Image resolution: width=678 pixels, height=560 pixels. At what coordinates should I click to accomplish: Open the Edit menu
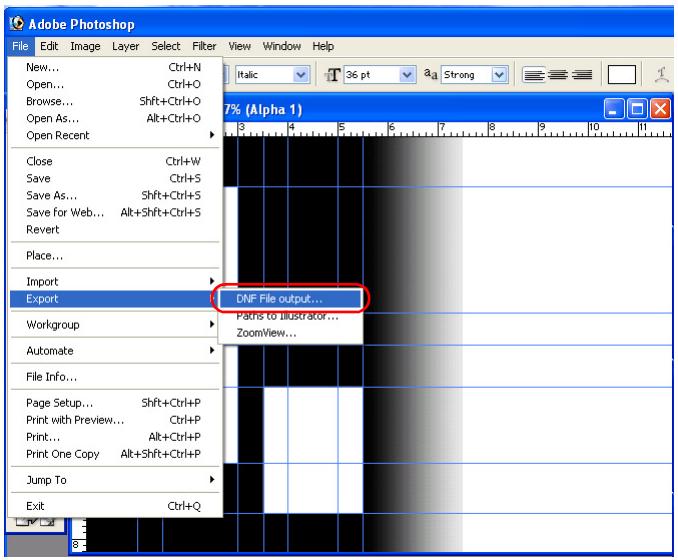(x=49, y=46)
